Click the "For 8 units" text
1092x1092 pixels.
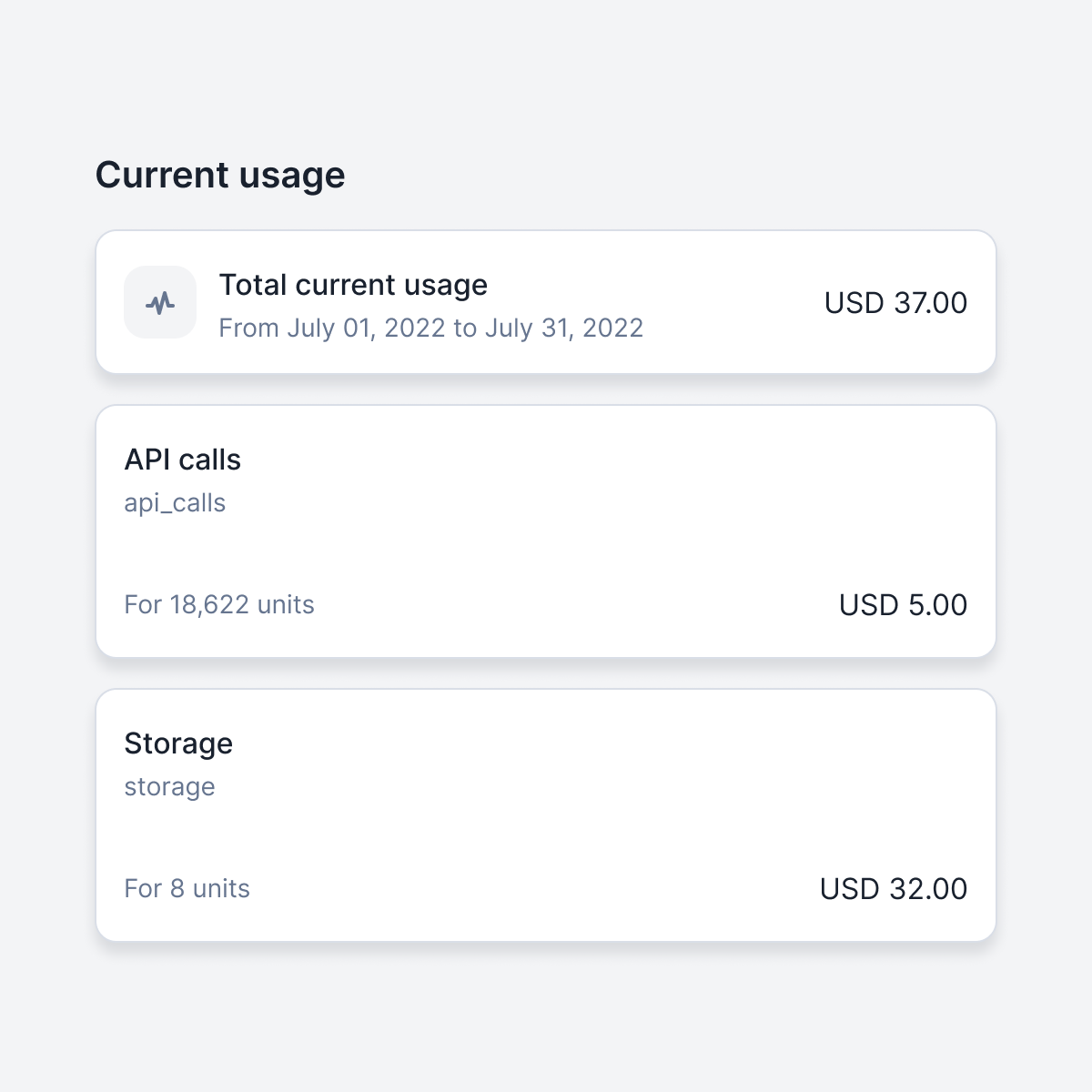[x=187, y=889]
